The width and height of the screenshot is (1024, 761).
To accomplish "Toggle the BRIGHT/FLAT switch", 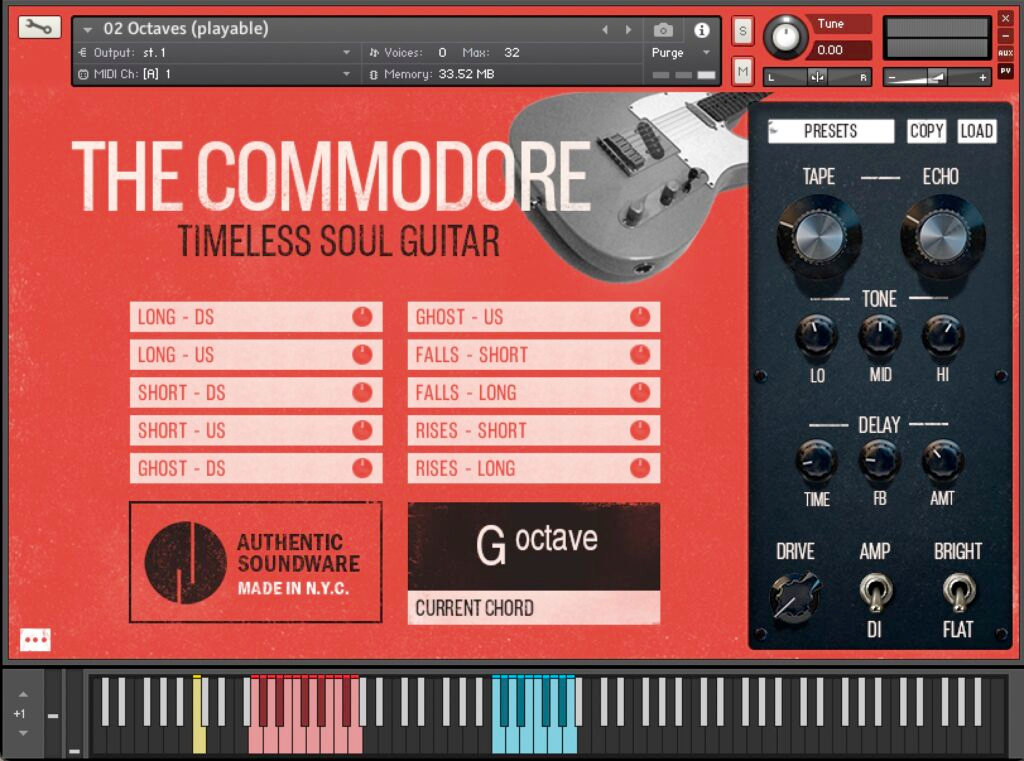I will click(958, 592).
